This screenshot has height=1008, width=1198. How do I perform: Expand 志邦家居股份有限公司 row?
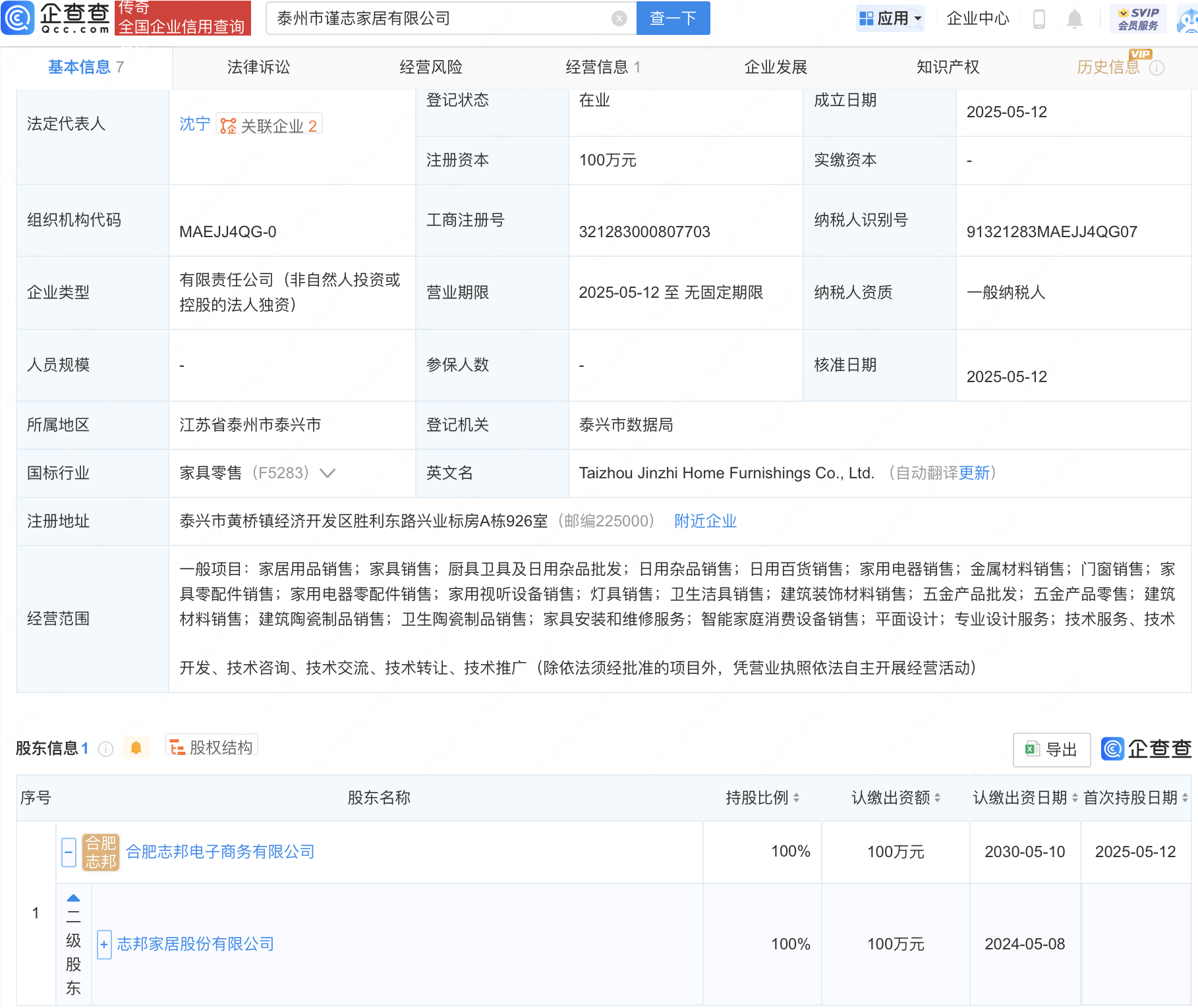pyautogui.click(x=103, y=944)
